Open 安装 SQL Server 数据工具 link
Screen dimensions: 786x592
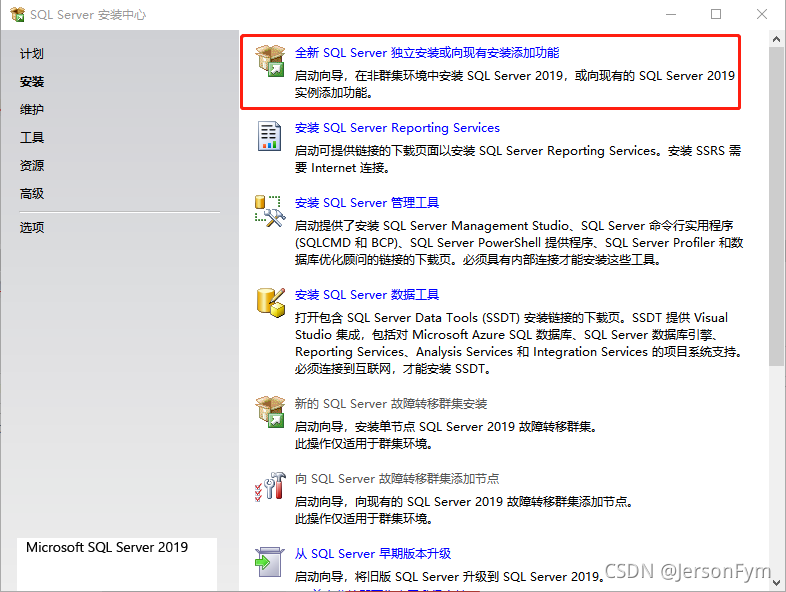[366, 295]
